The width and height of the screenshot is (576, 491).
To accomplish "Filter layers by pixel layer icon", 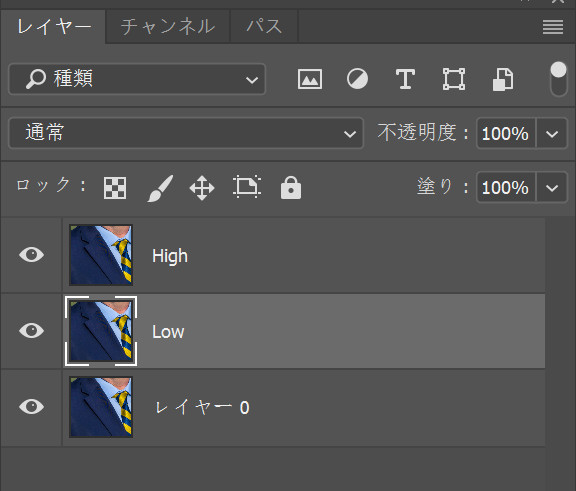I will (x=310, y=79).
